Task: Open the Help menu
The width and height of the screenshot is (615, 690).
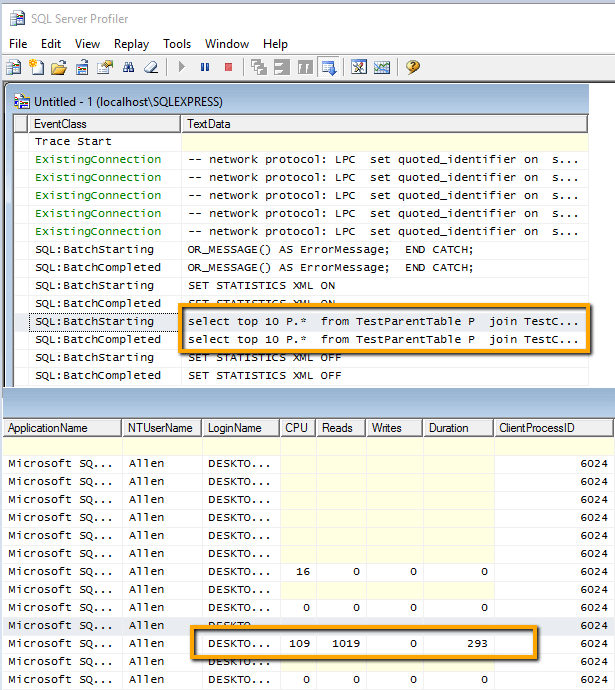Action: pyautogui.click(x=275, y=44)
